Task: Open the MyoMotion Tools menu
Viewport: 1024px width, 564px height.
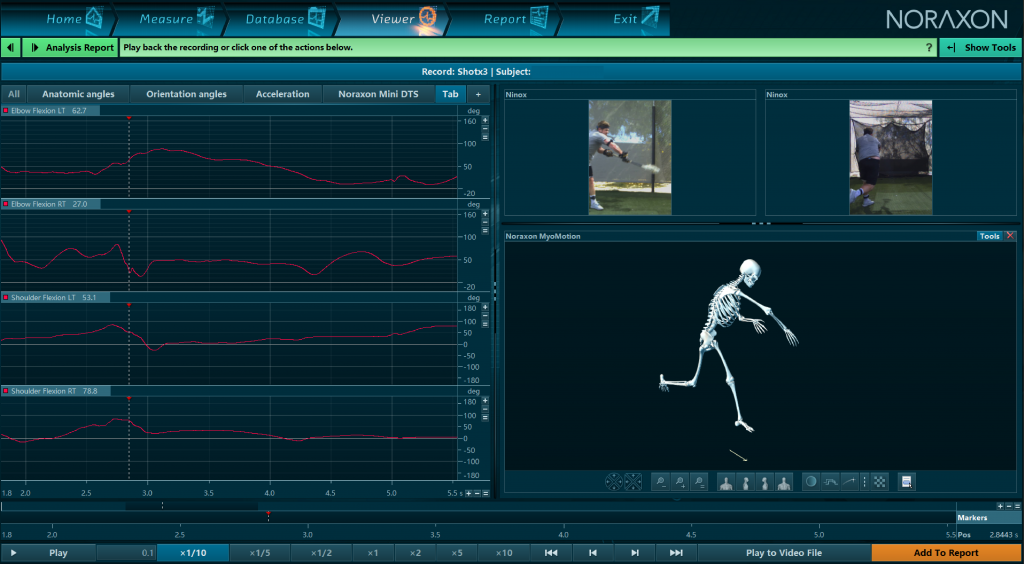Action: click(989, 236)
